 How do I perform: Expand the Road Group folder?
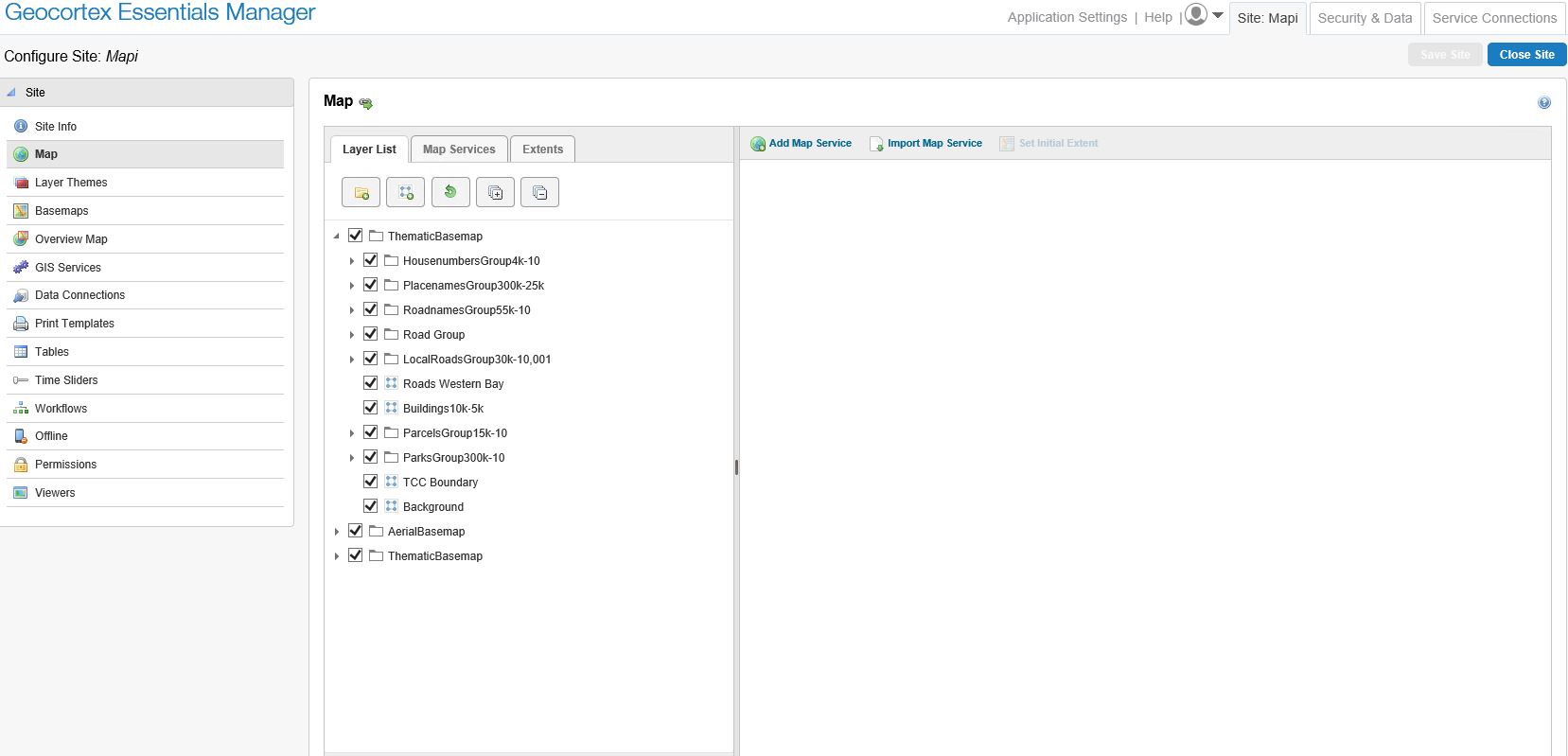[x=352, y=335]
